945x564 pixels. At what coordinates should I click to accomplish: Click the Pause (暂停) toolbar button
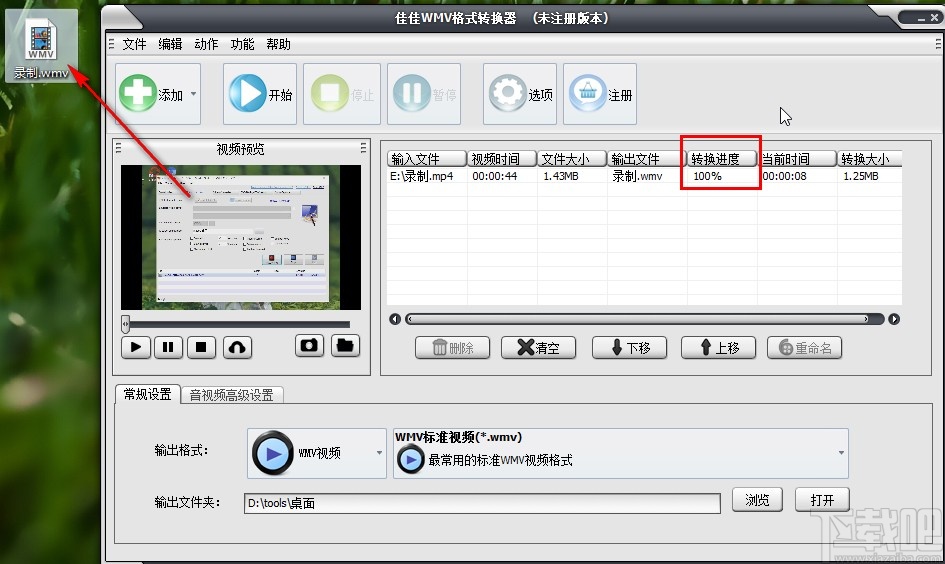tap(424, 94)
